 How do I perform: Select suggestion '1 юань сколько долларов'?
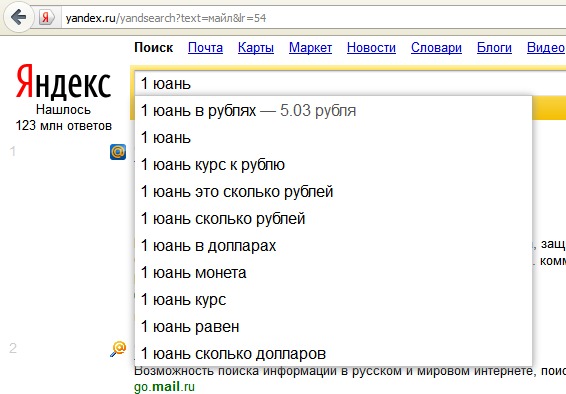coord(333,354)
